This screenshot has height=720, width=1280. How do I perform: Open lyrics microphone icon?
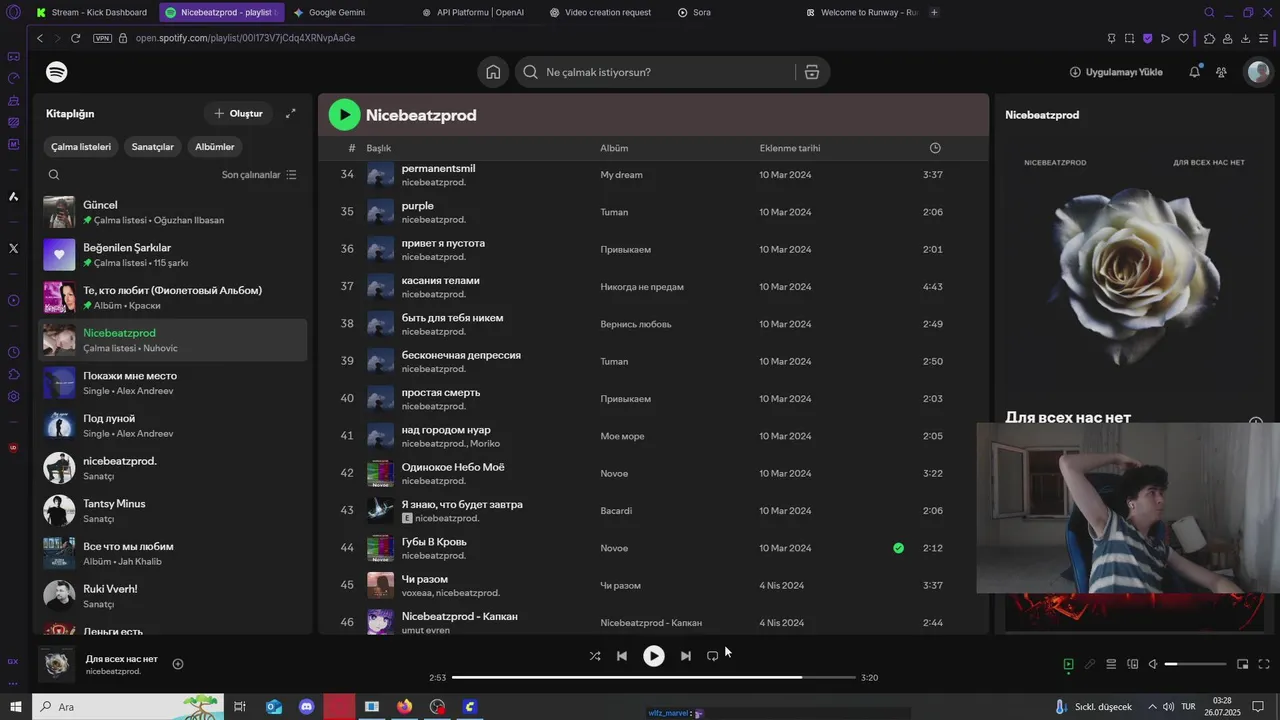(1090, 664)
